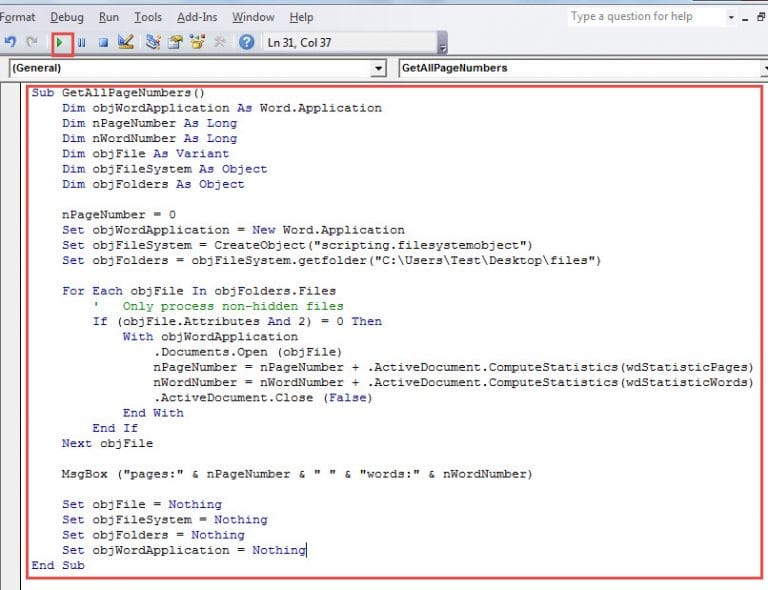Open the Add-Ins menu
The height and width of the screenshot is (590, 768).
(x=197, y=17)
